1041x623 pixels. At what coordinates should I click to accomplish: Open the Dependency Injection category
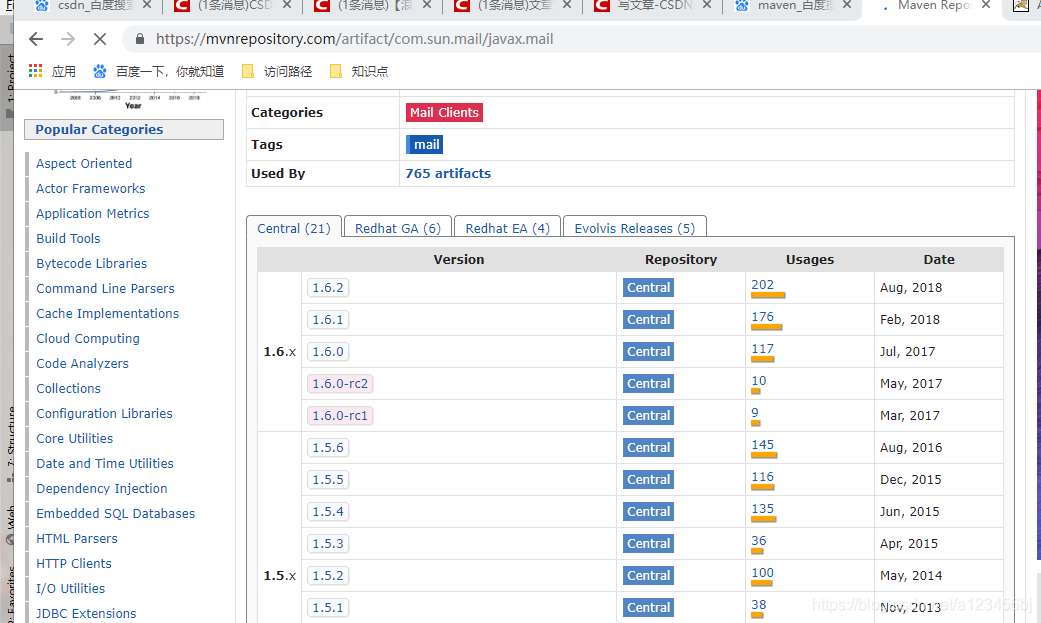pyautogui.click(x=102, y=489)
